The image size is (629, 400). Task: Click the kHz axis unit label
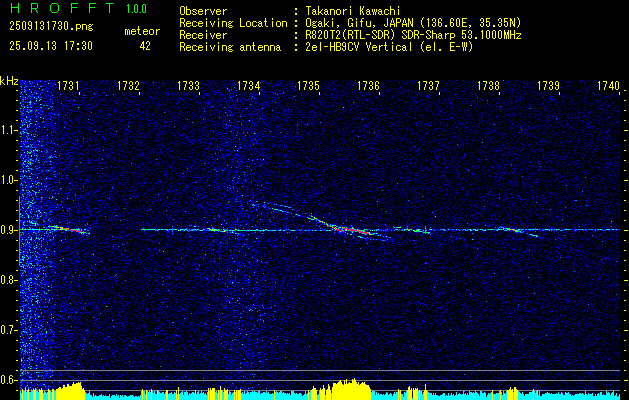coord(10,81)
